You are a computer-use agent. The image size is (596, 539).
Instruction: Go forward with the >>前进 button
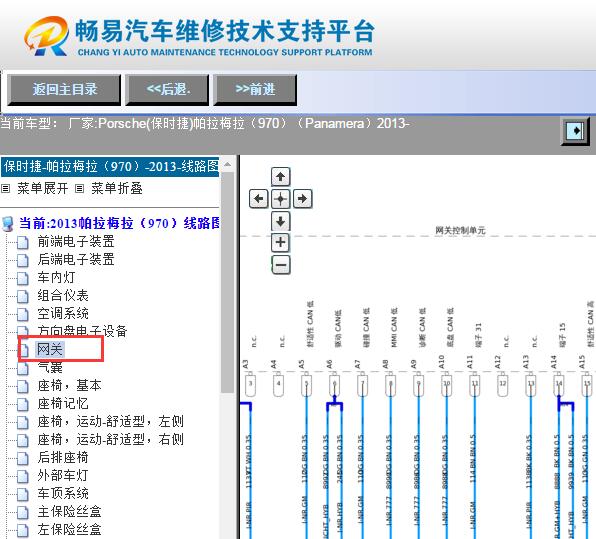click(255, 90)
